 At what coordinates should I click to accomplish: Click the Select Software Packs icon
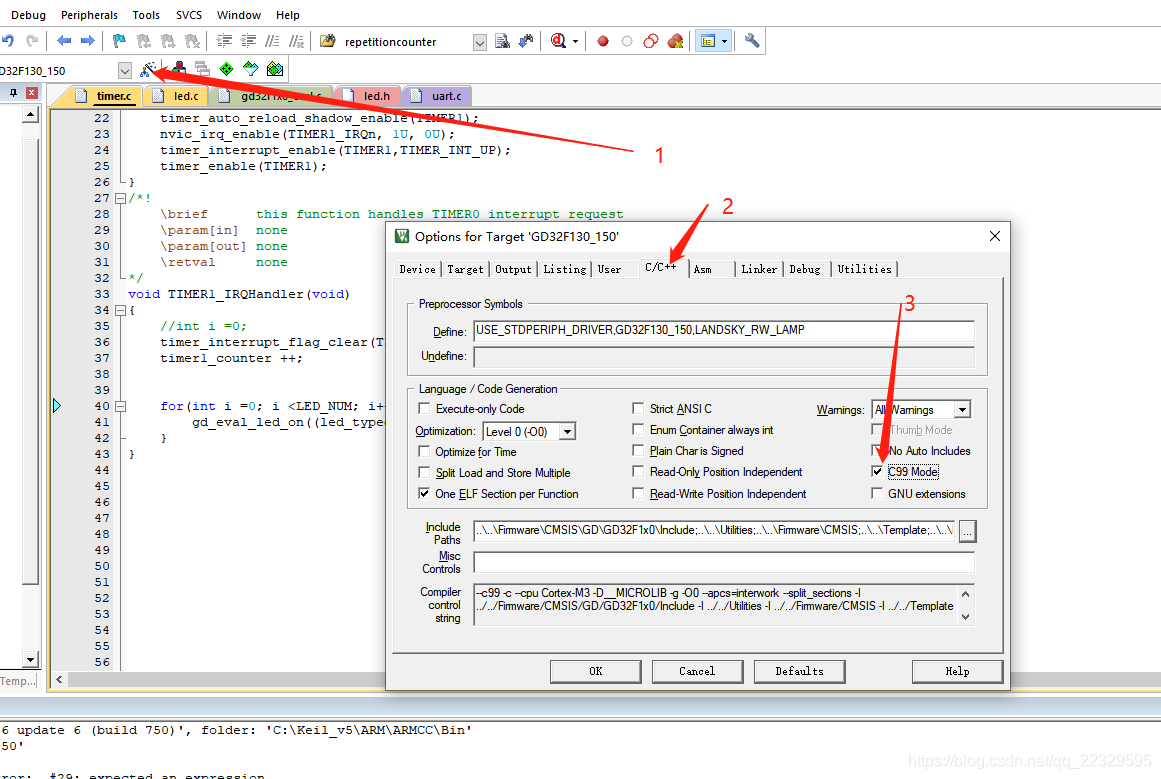pyautogui.click(x=251, y=70)
